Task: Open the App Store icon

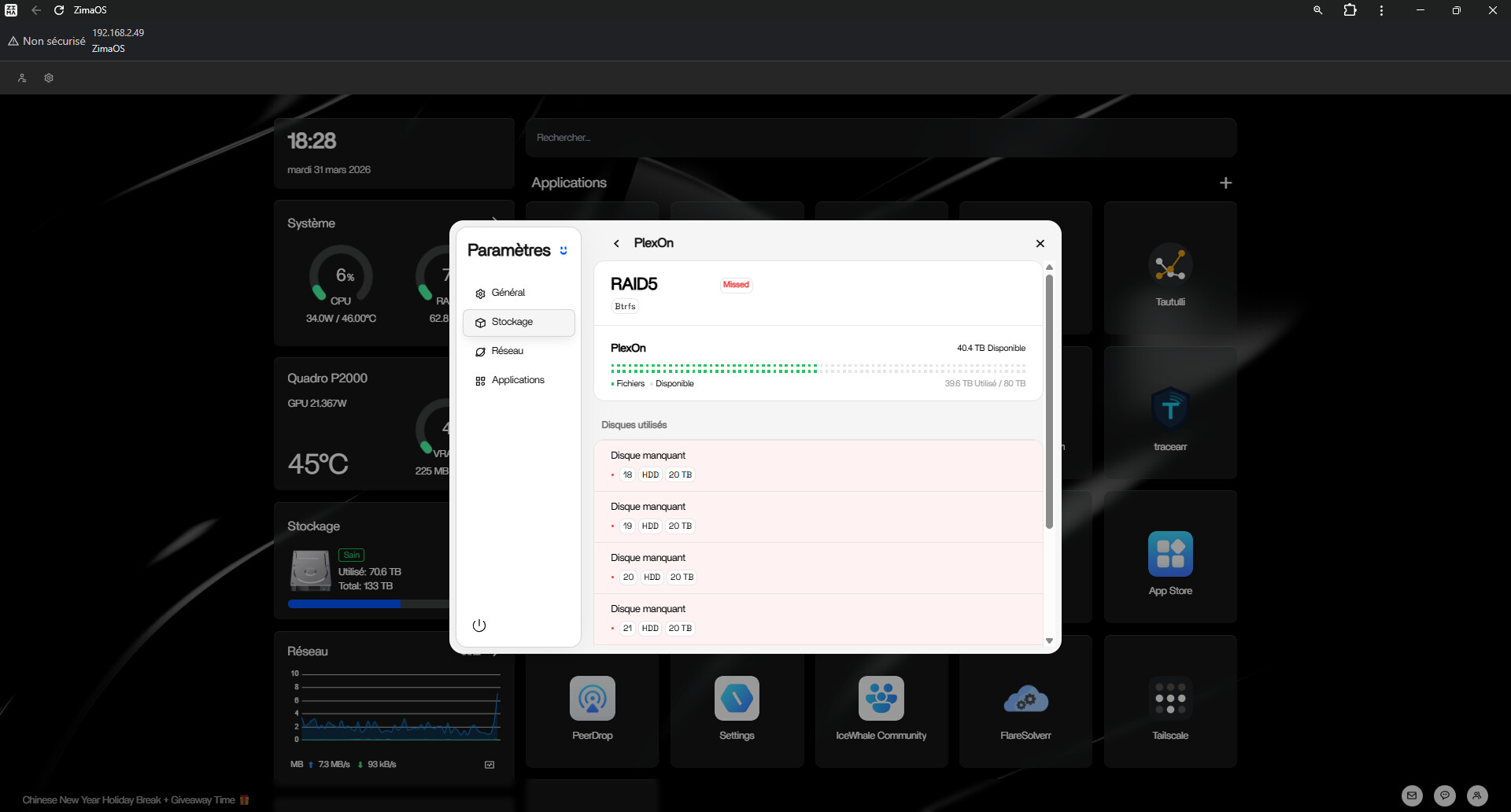Action: pos(1169,554)
